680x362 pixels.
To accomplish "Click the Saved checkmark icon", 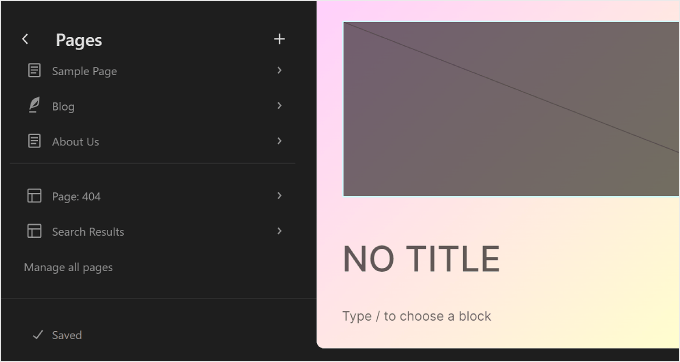I will click(38, 335).
